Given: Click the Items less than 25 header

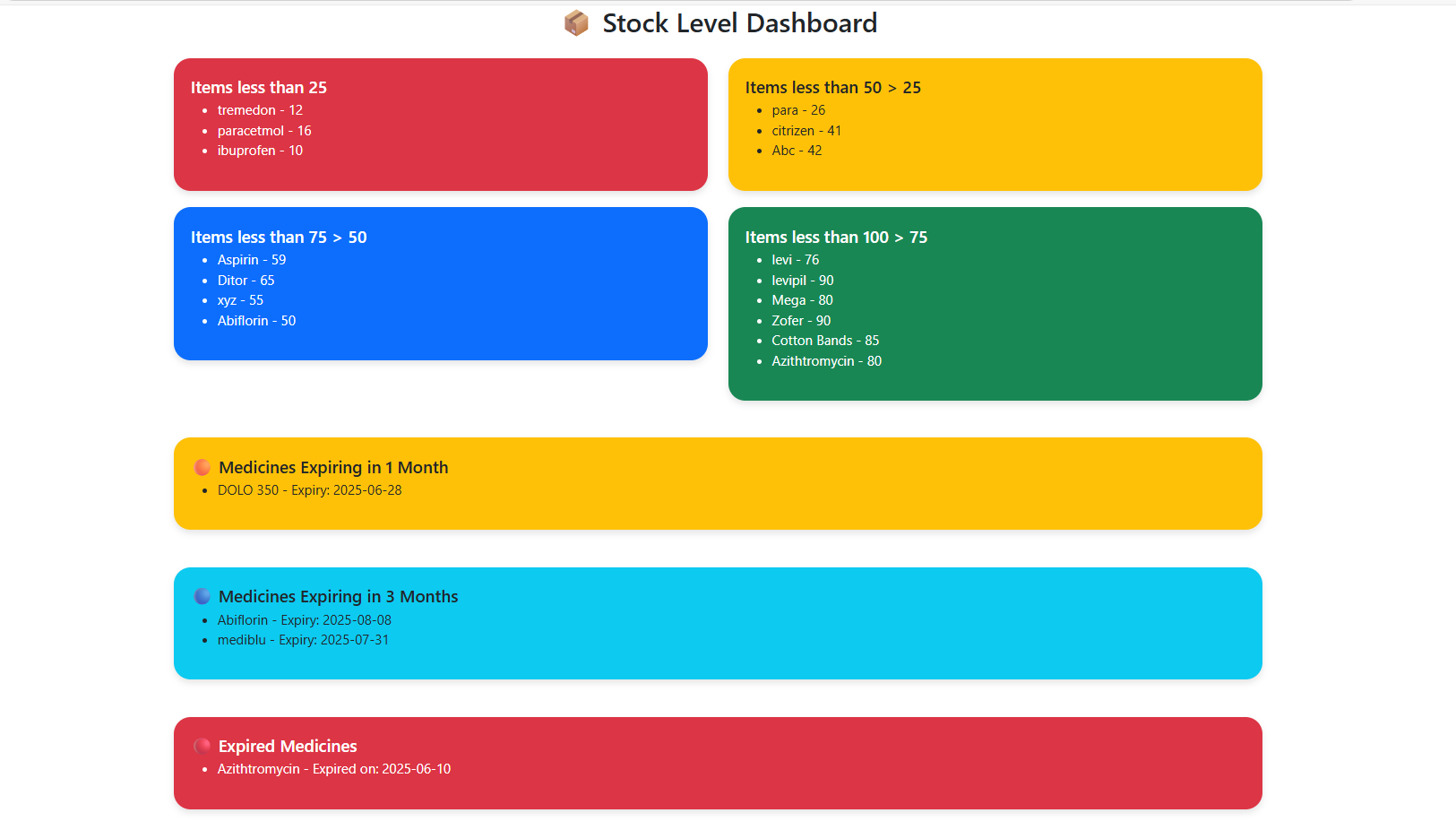Looking at the screenshot, I should tap(258, 87).
